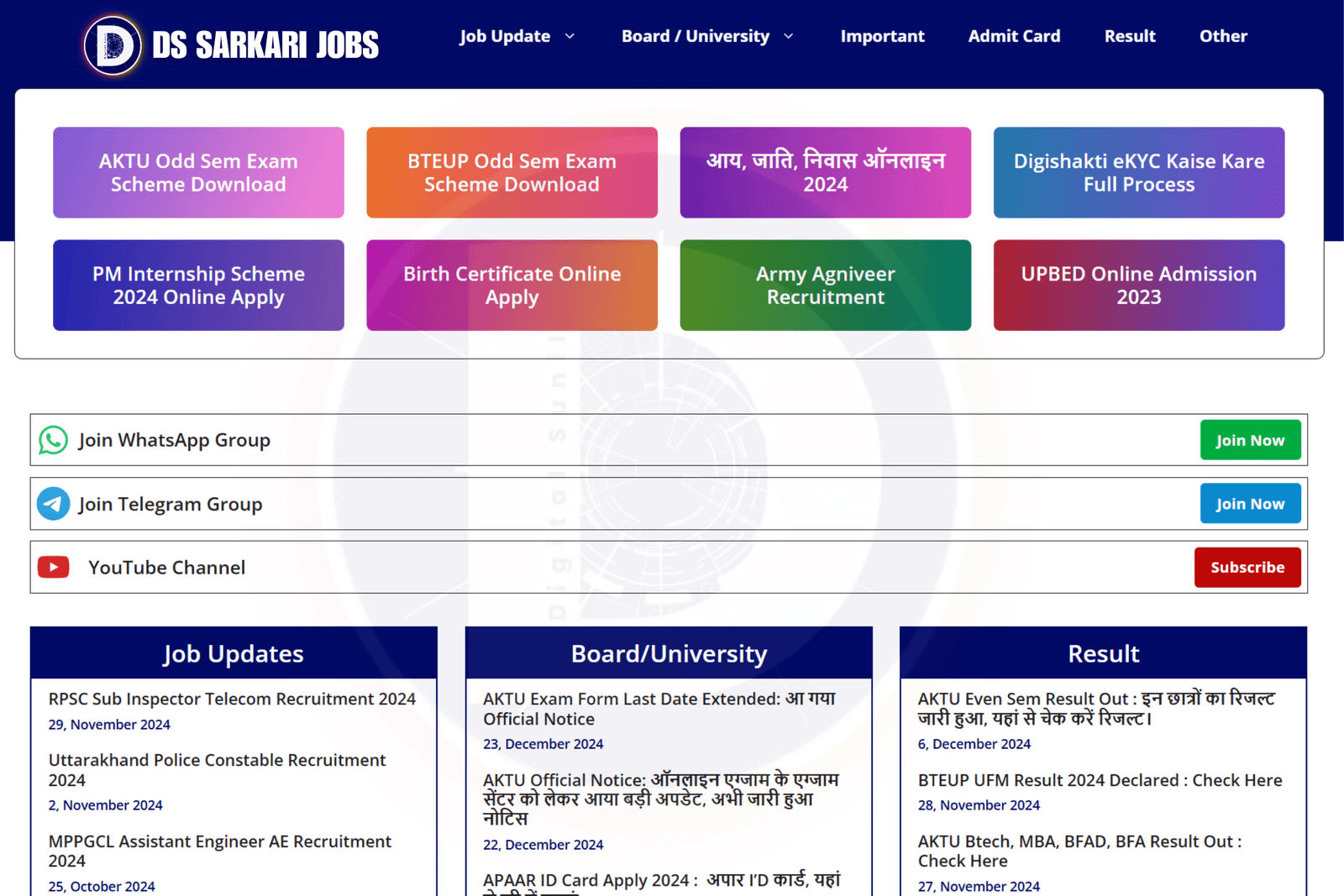This screenshot has height=896, width=1344.
Task: Click YouTube Channel text
Action: (x=167, y=568)
